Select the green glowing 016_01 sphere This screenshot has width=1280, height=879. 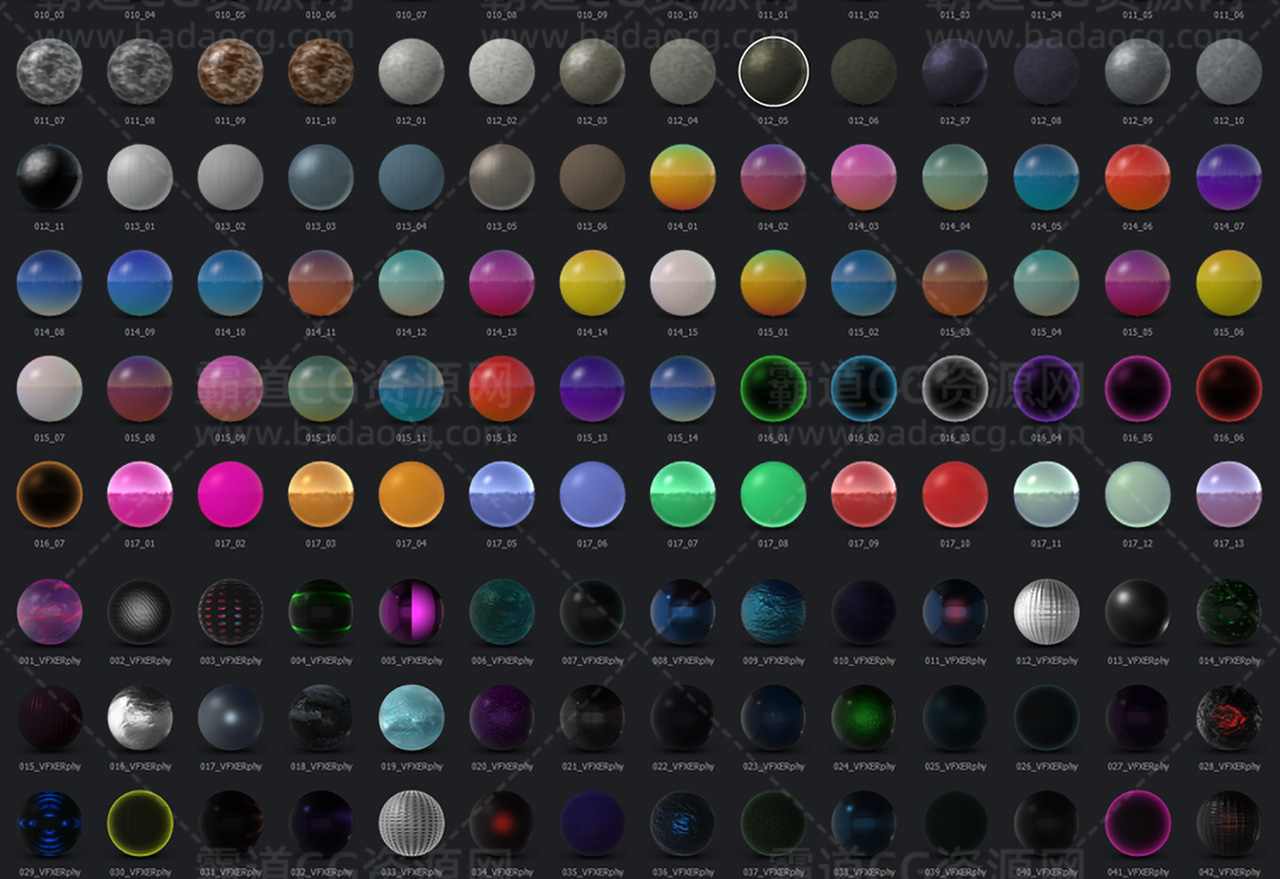[x=773, y=388]
